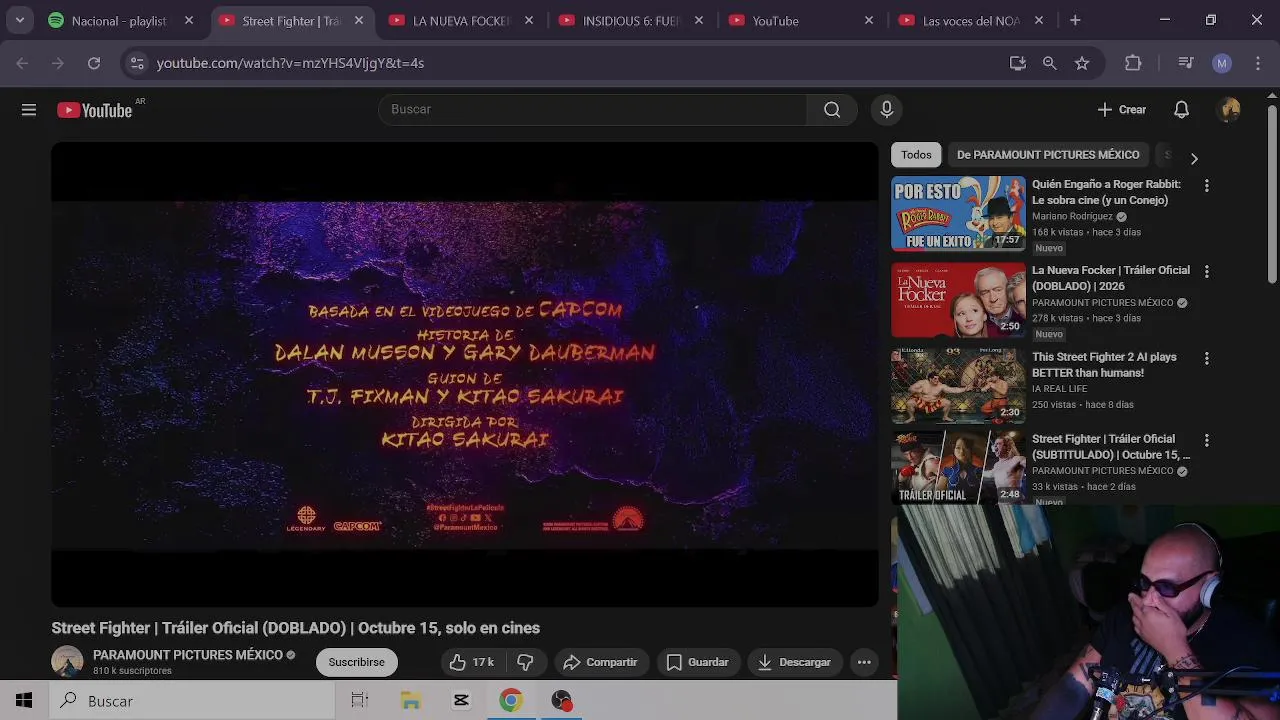Viewport: 1280px width, 720px height.
Task: Open Task View on the taskbar
Action: coord(360,701)
